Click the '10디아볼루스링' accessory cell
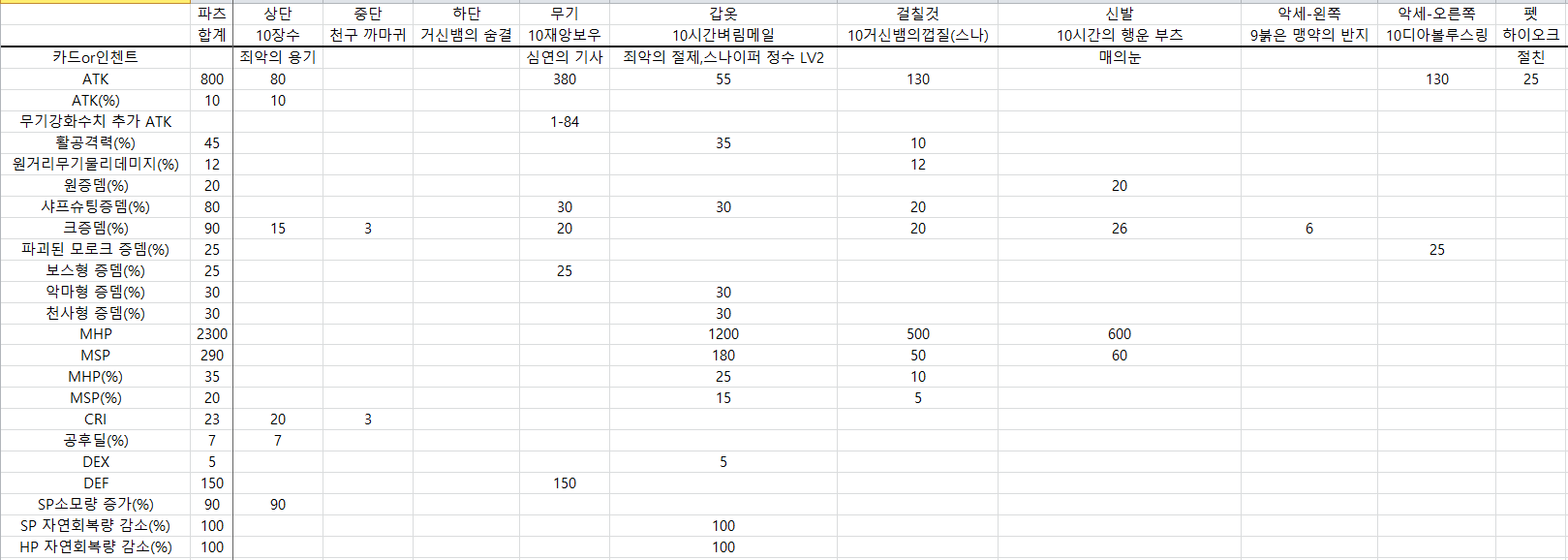Screen dimensions: 1568x560 [1436, 35]
